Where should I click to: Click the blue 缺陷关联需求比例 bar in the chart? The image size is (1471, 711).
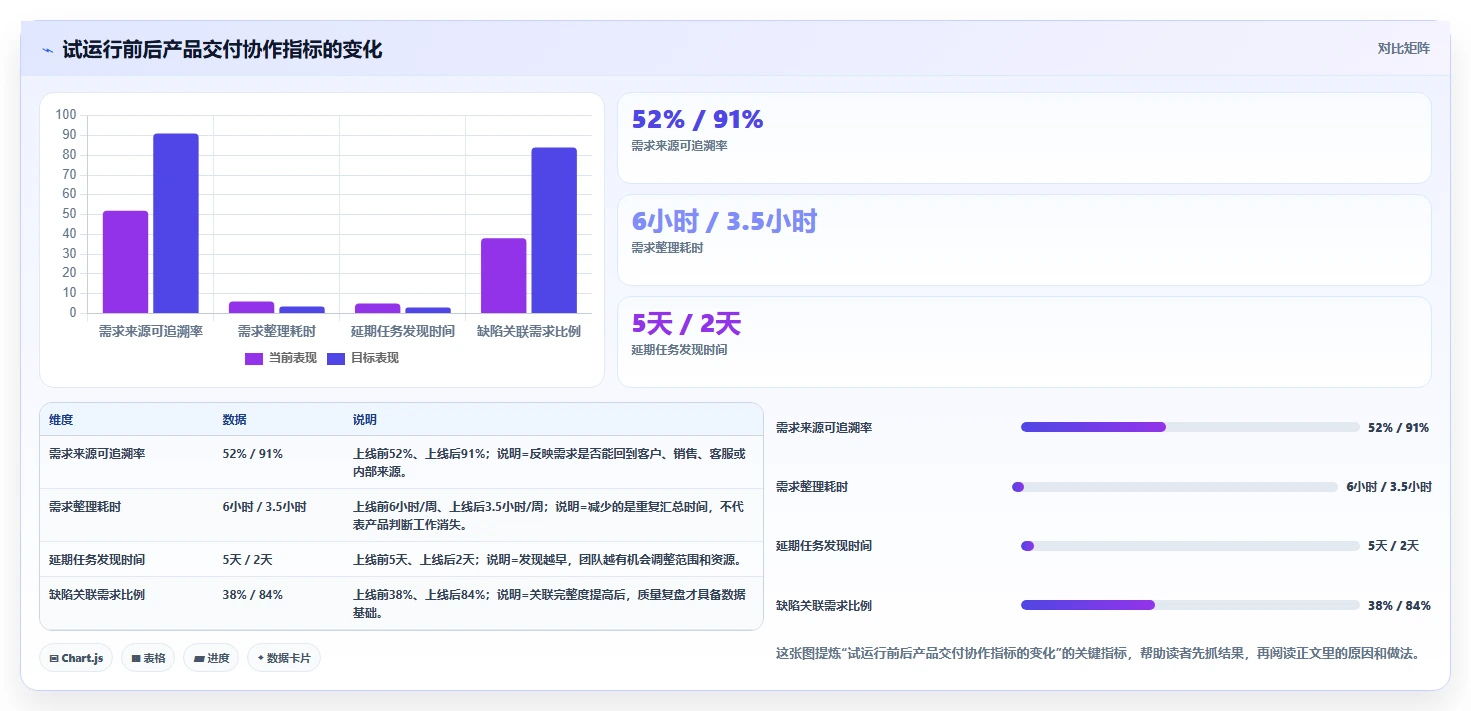(554, 230)
